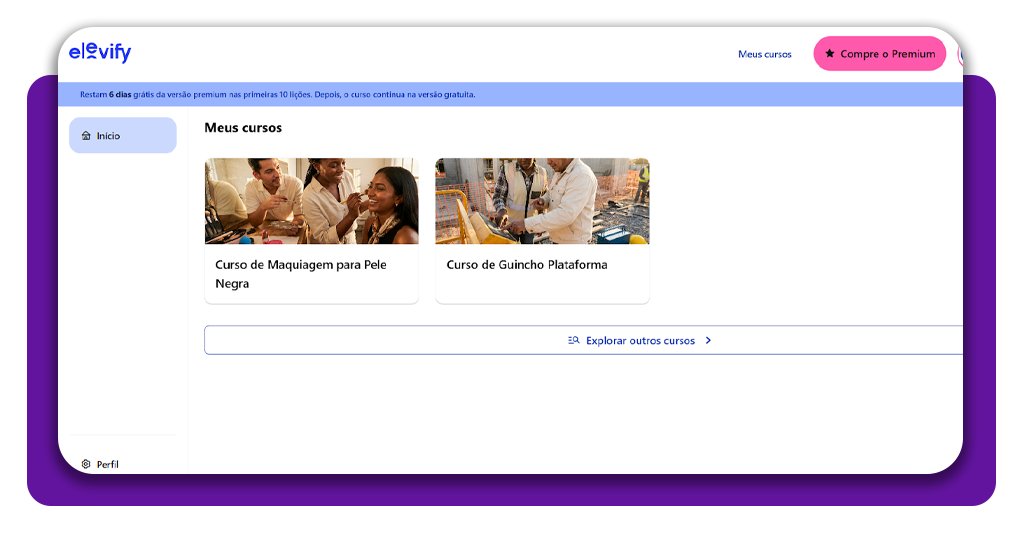Open the Guincho Plataforma course thumbnail
The height and width of the screenshot is (536, 1024).
coord(542,201)
